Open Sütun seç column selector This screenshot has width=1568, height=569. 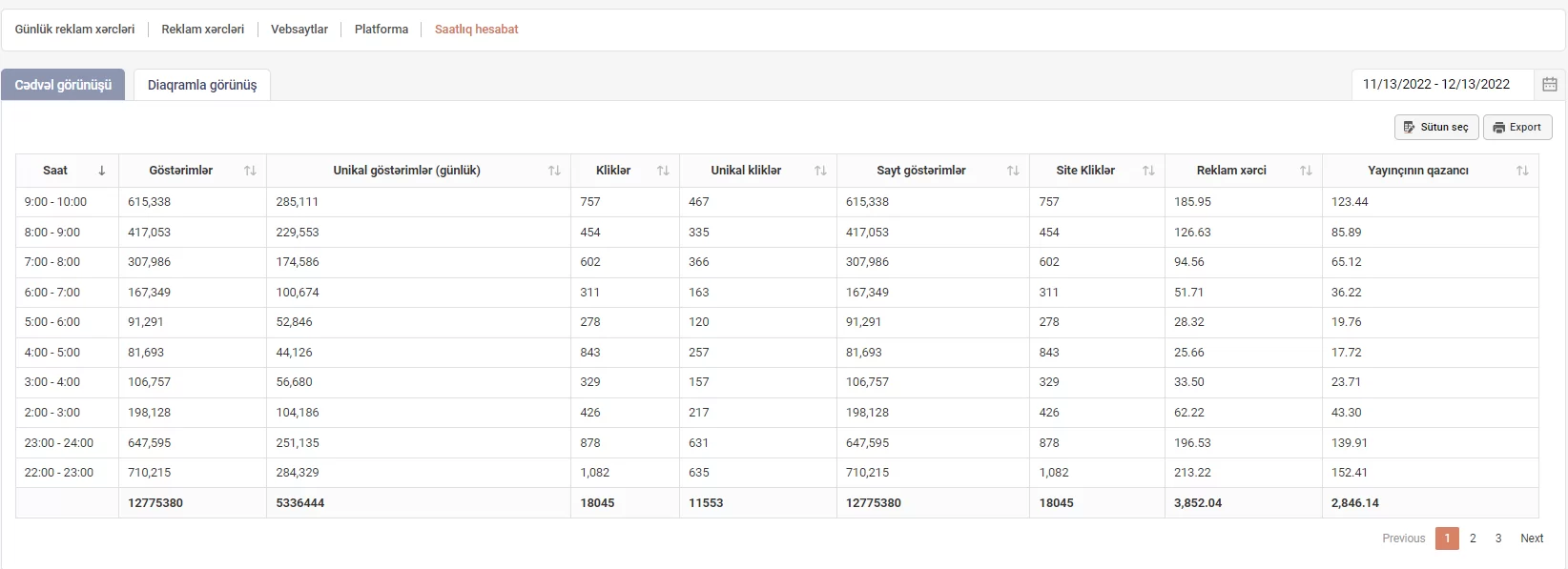1436,127
